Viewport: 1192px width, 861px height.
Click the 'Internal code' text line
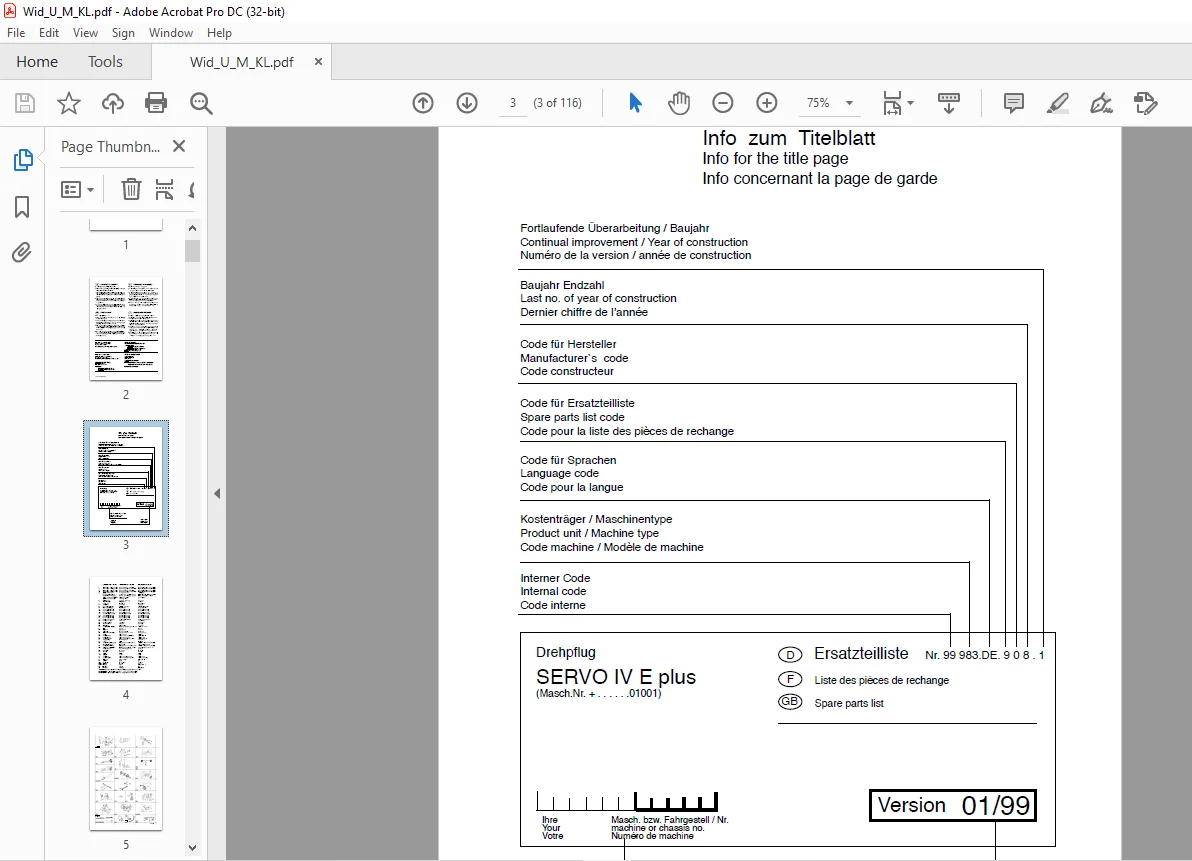[x=553, y=591]
